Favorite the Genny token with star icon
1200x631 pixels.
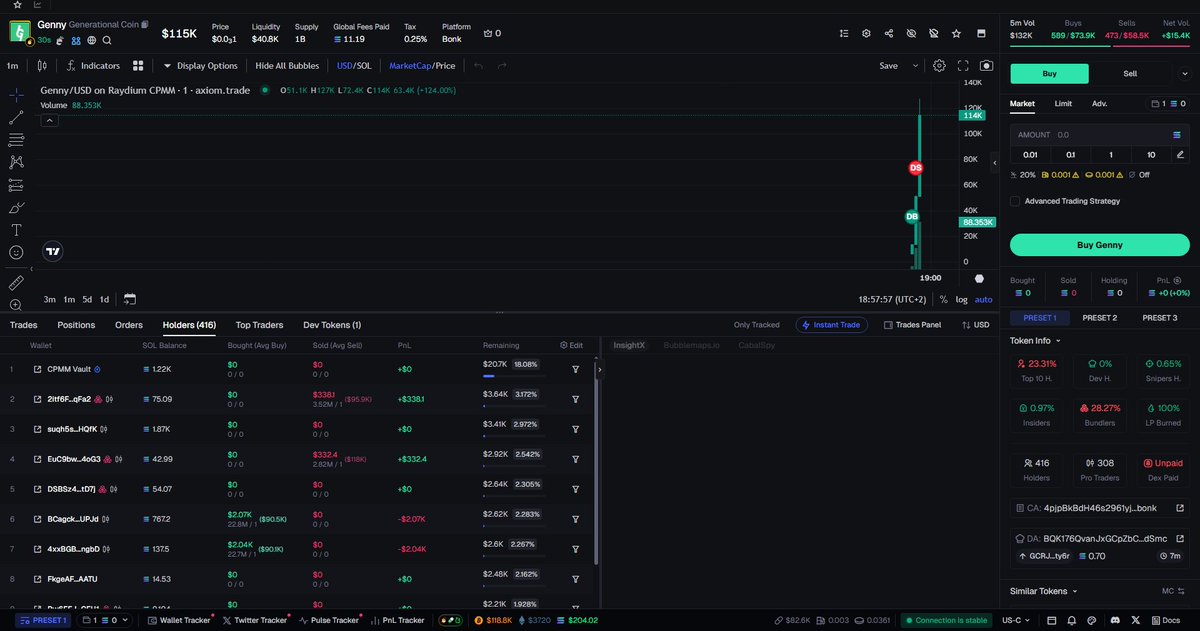click(956, 33)
